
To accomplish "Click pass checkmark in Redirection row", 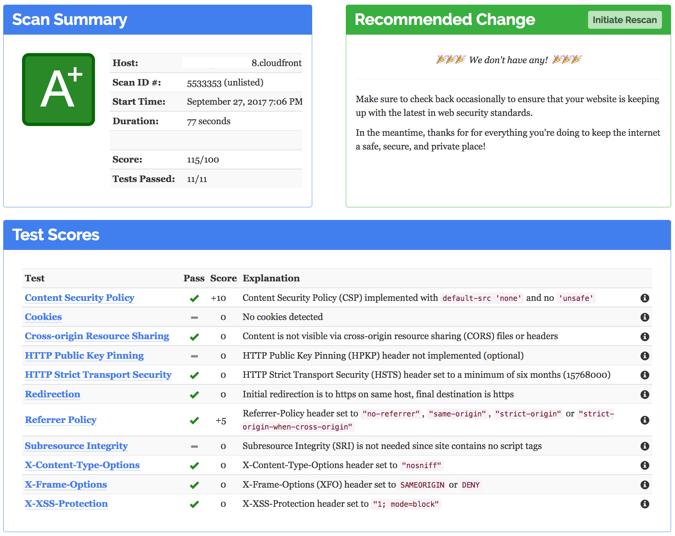I will pos(194,395).
